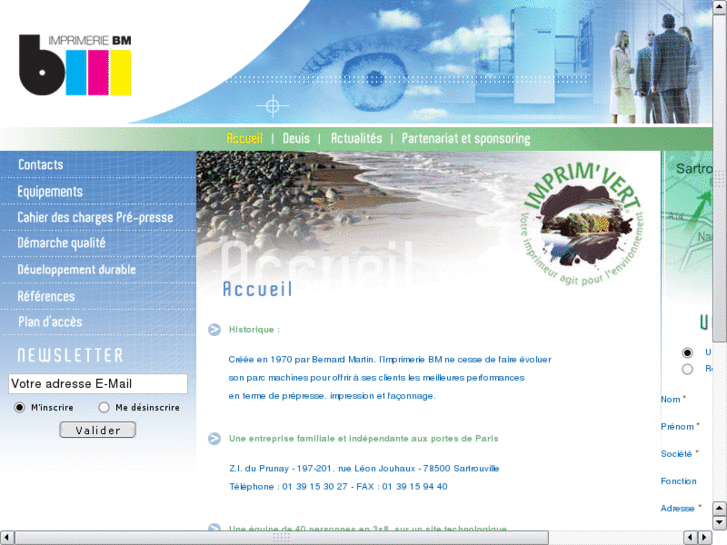Click the arrow bullet beside Une entreprise familiale
Screen dimensions: 727x545
click(214, 438)
